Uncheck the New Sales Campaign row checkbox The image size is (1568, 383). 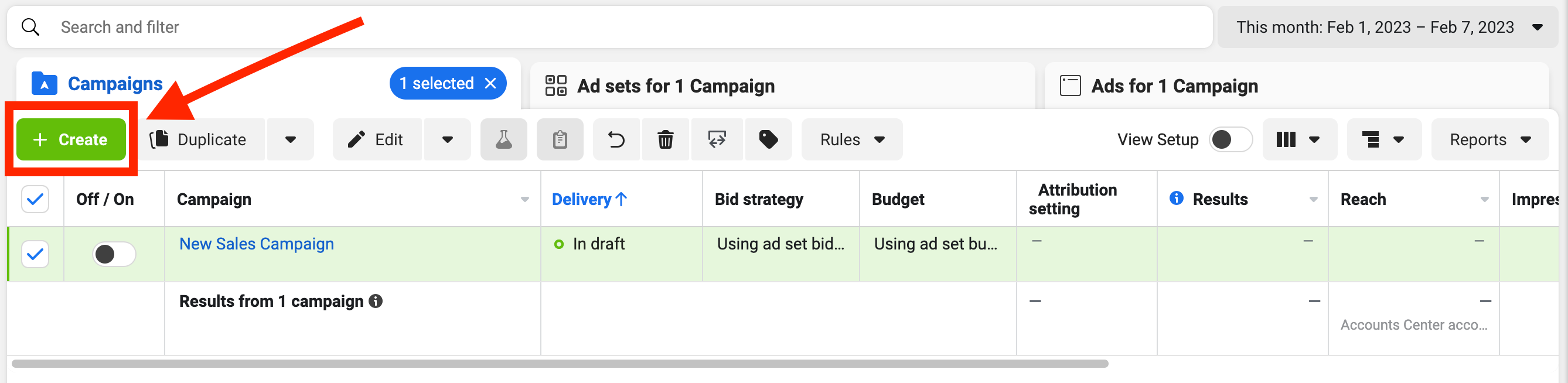point(35,254)
